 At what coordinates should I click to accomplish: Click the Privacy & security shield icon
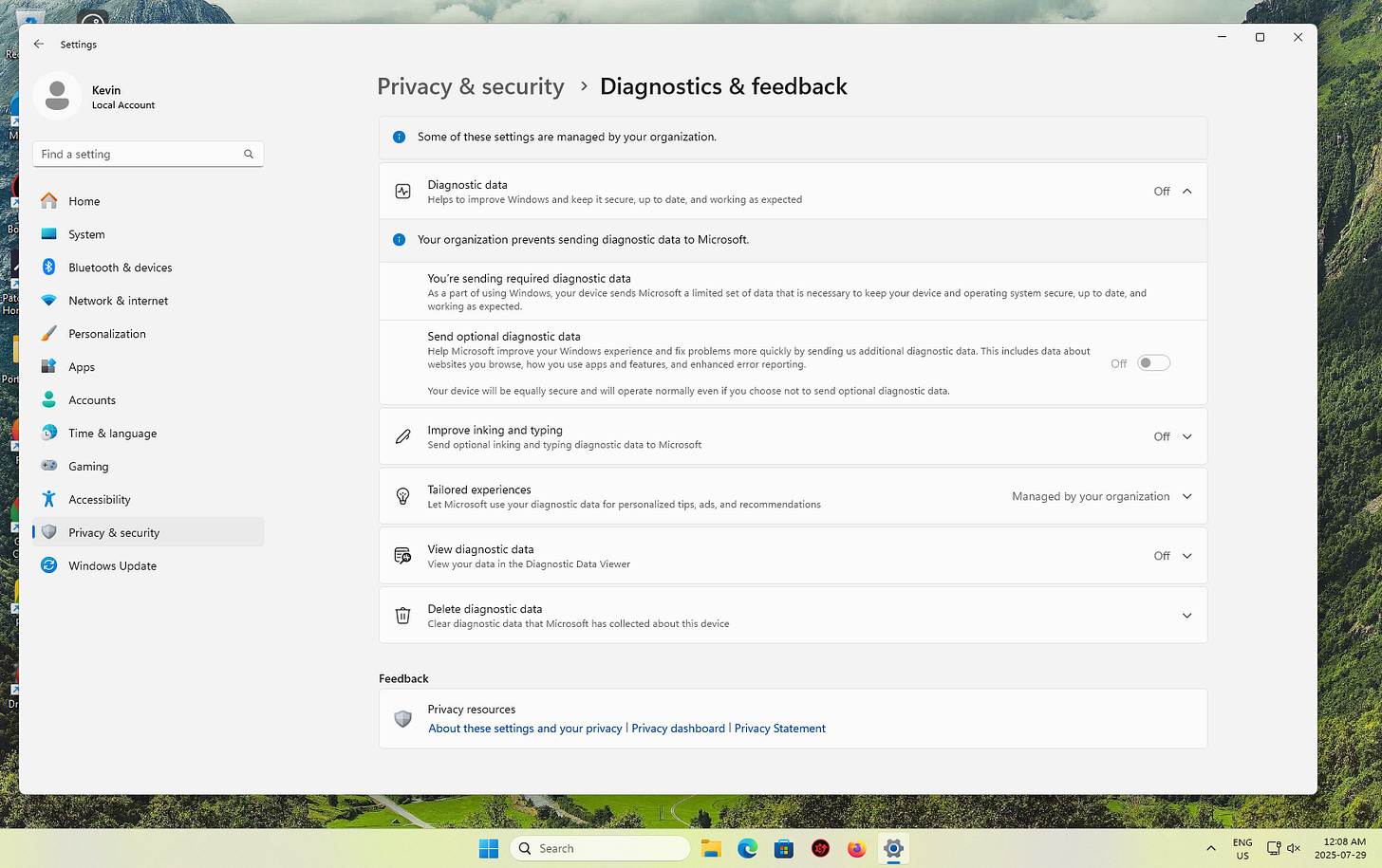coord(49,532)
